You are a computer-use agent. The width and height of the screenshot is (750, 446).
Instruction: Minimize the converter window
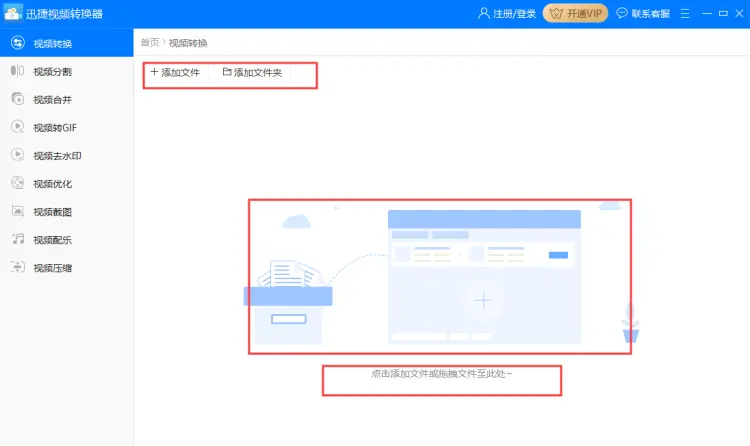(x=707, y=13)
